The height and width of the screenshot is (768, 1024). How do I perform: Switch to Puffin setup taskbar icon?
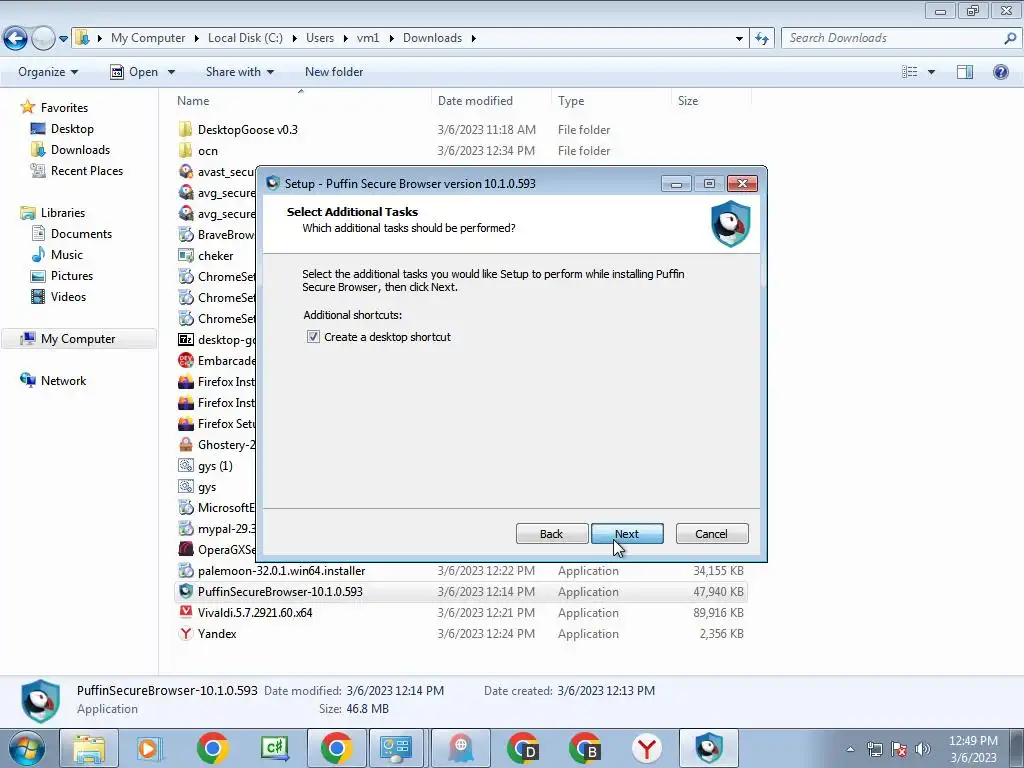[x=709, y=748]
